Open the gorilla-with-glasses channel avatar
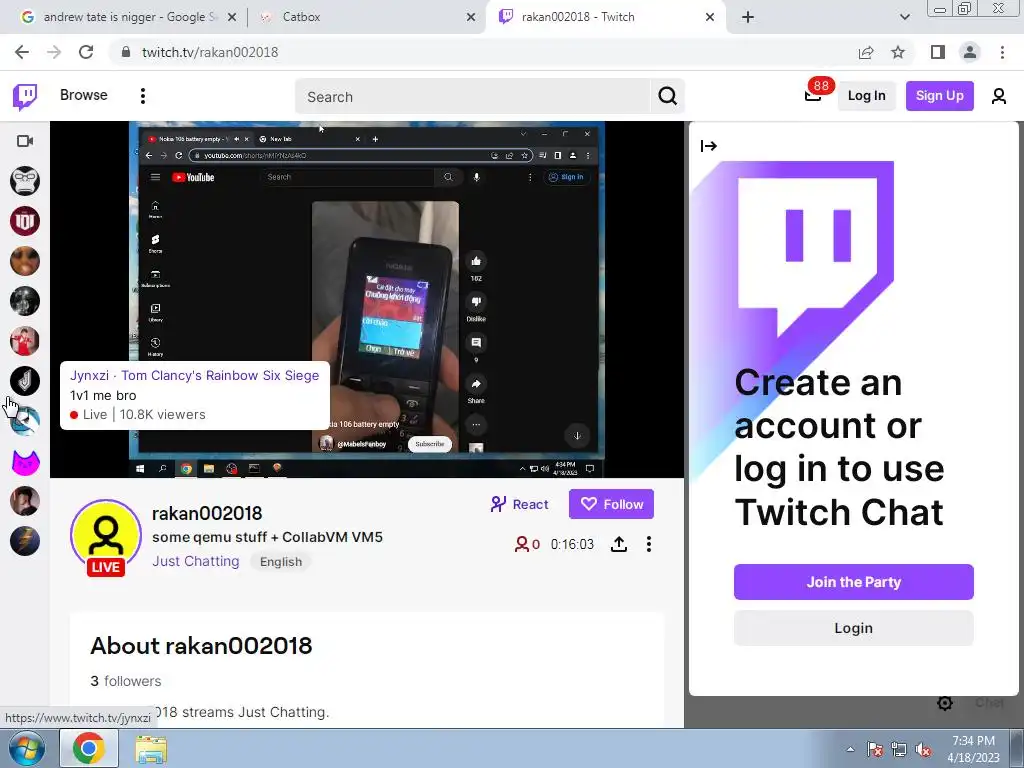 25,181
